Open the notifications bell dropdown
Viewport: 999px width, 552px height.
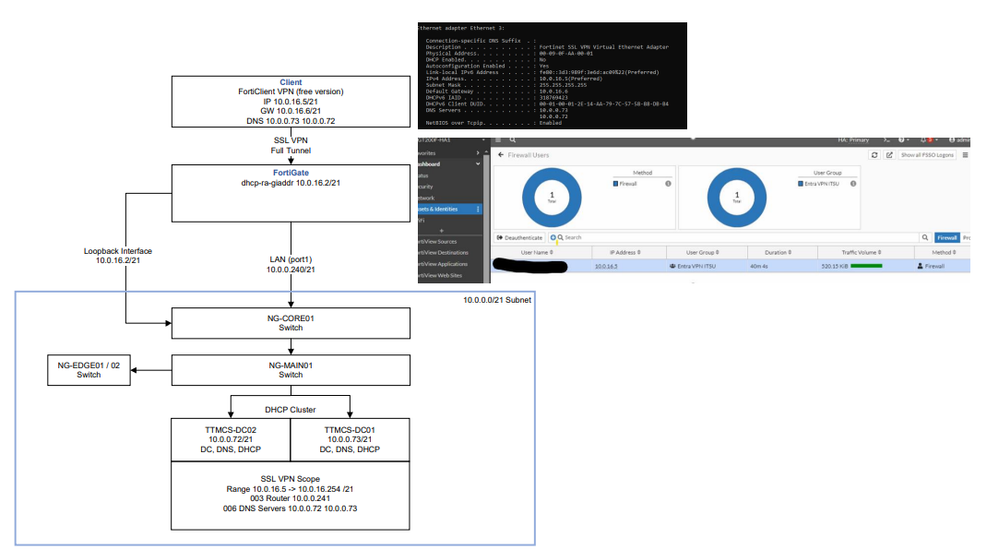[x=929, y=140]
